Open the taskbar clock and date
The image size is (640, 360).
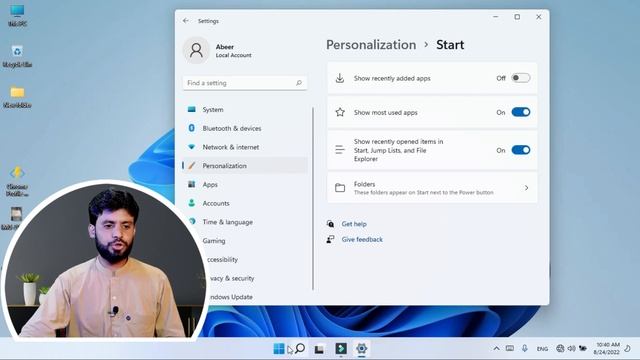point(607,348)
